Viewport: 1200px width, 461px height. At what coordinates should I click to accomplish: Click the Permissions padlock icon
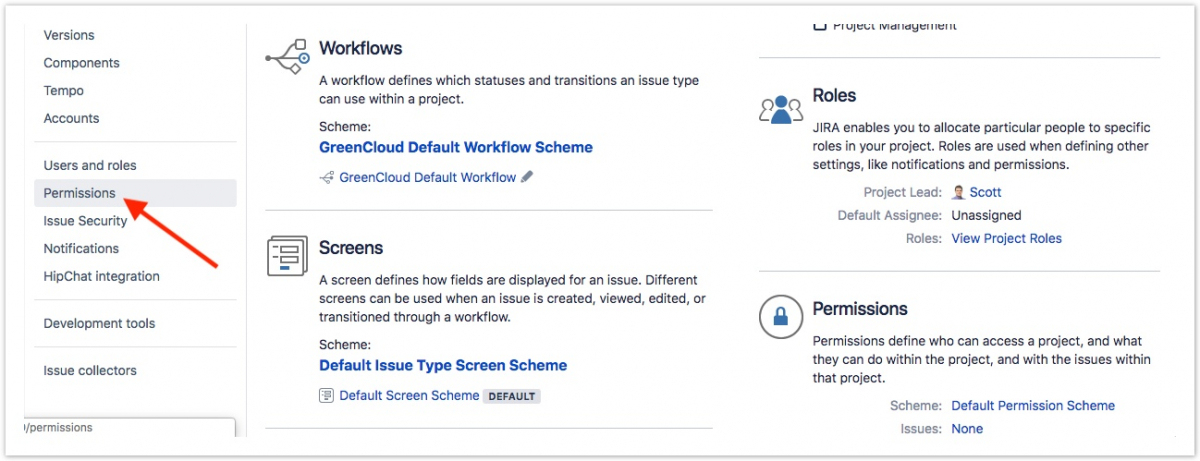pyautogui.click(x=780, y=317)
